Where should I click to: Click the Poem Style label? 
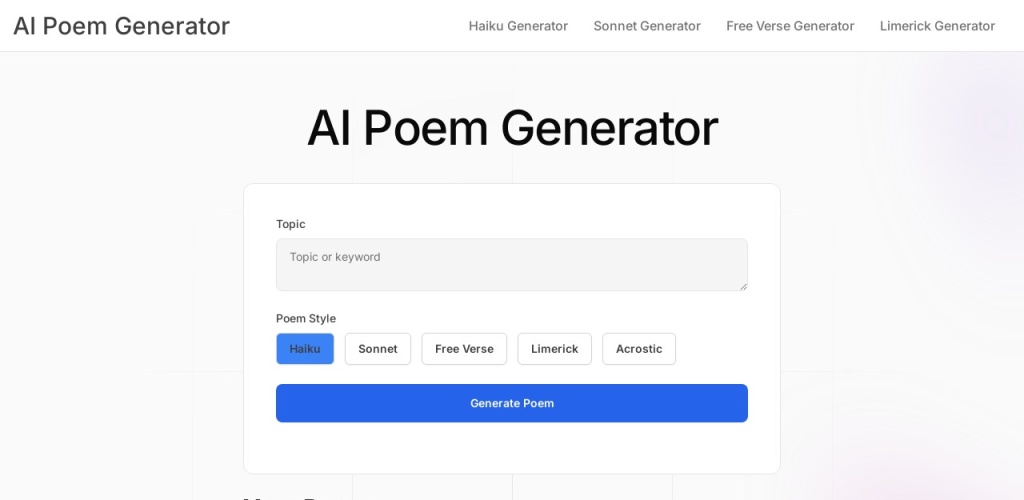tap(306, 318)
